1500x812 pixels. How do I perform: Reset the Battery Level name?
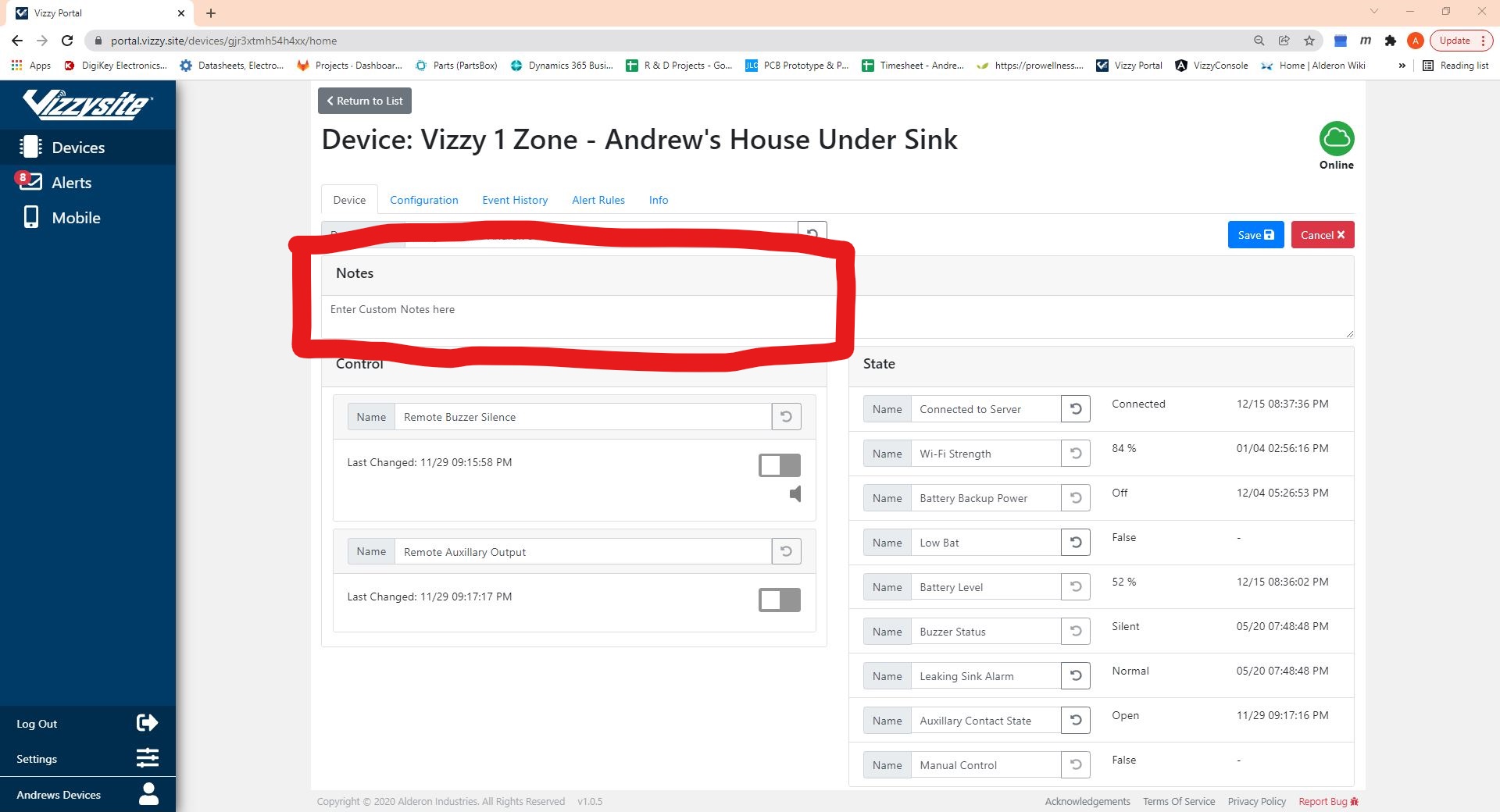(1076, 586)
